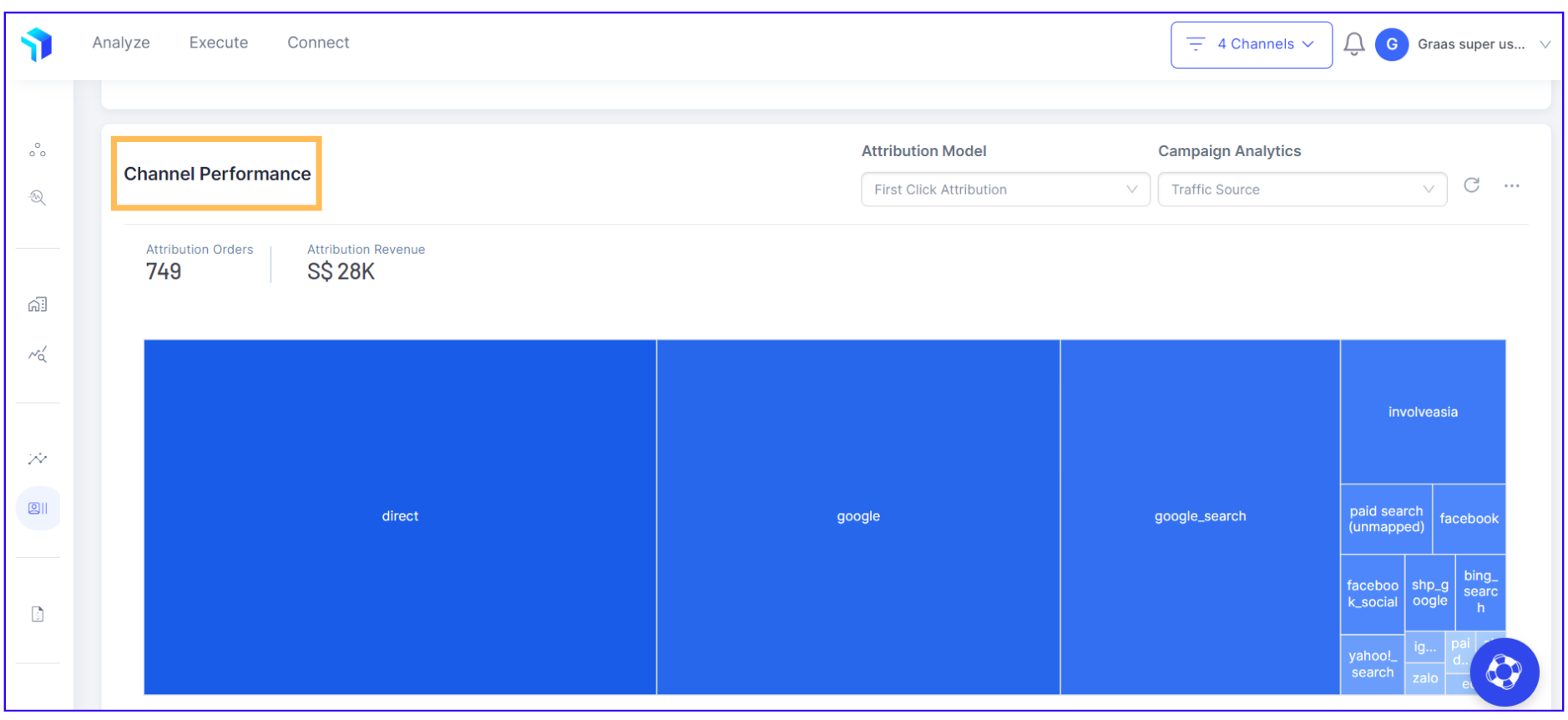Select the shp_google treemap block
The height and width of the screenshot is (720, 1568).
pyautogui.click(x=1429, y=593)
